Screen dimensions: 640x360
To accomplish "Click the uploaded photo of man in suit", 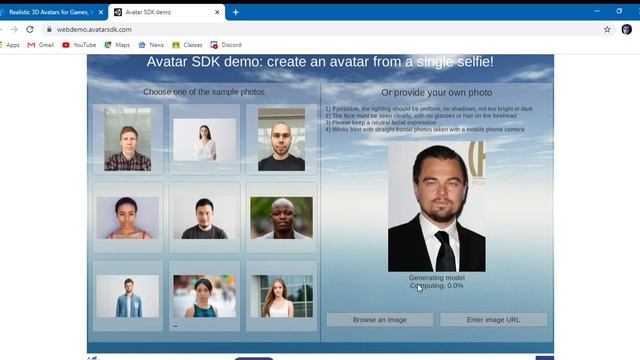I will pyautogui.click(x=437, y=206).
